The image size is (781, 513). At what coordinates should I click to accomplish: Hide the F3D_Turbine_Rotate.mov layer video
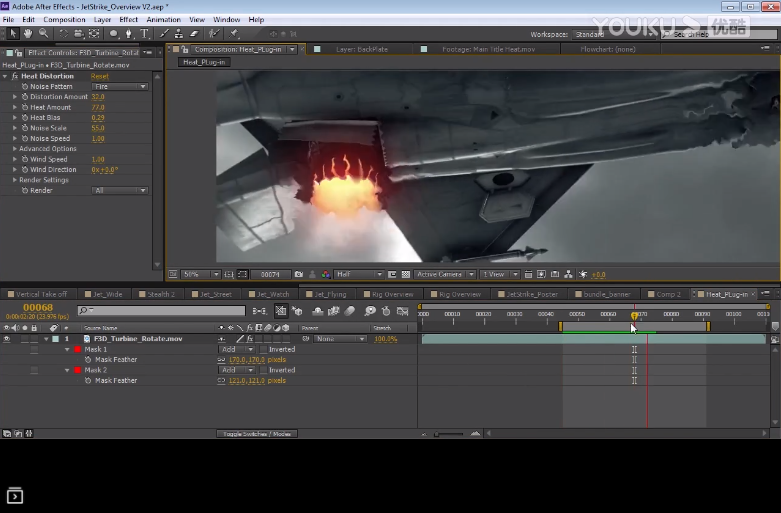pyautogui.click(x=6, y=339)
